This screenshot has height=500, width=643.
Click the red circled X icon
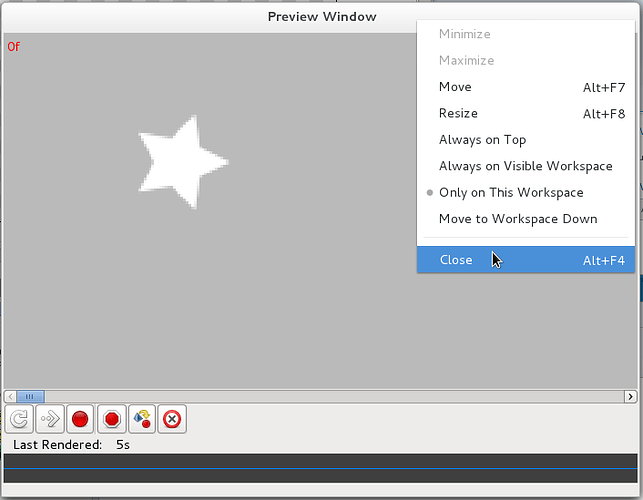pos(172,419)
